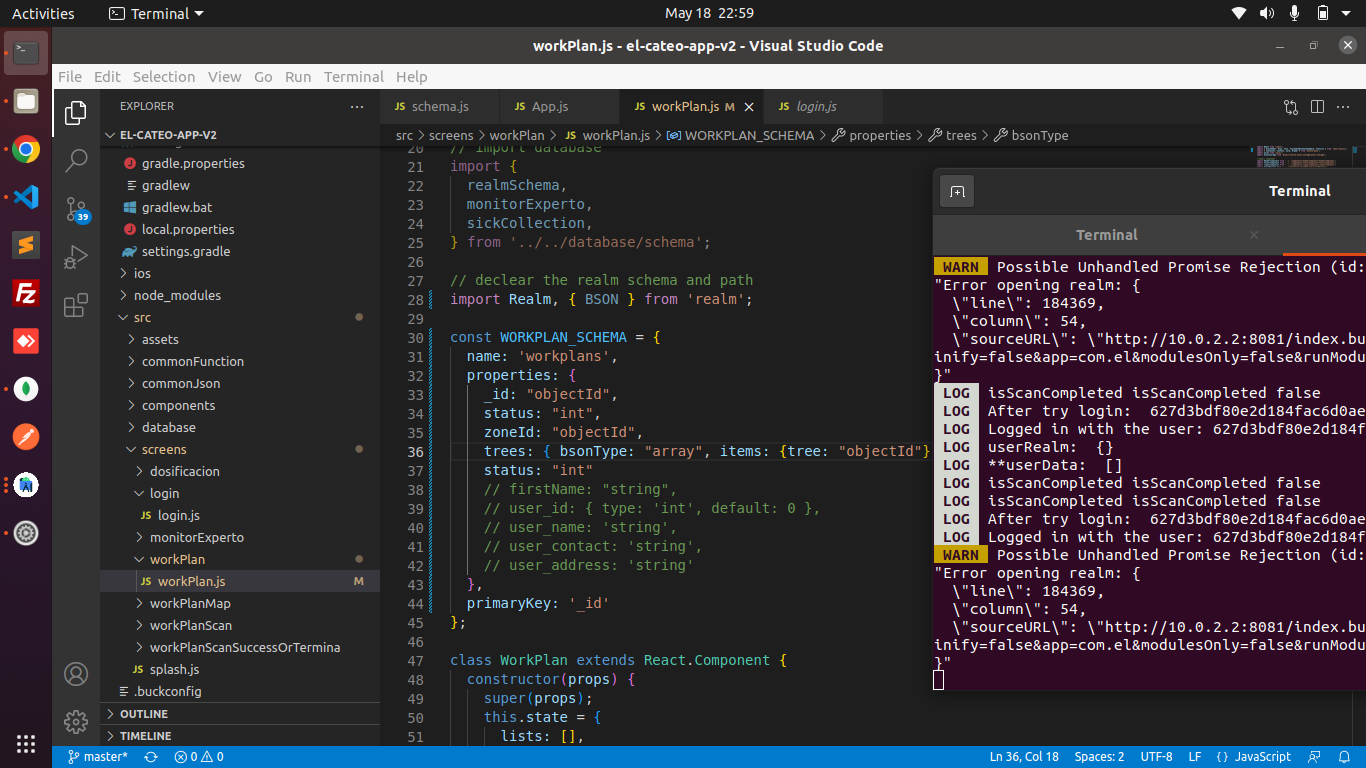Open a new terminal with the plus icon

pyautogui.click(x=957, y=190)
